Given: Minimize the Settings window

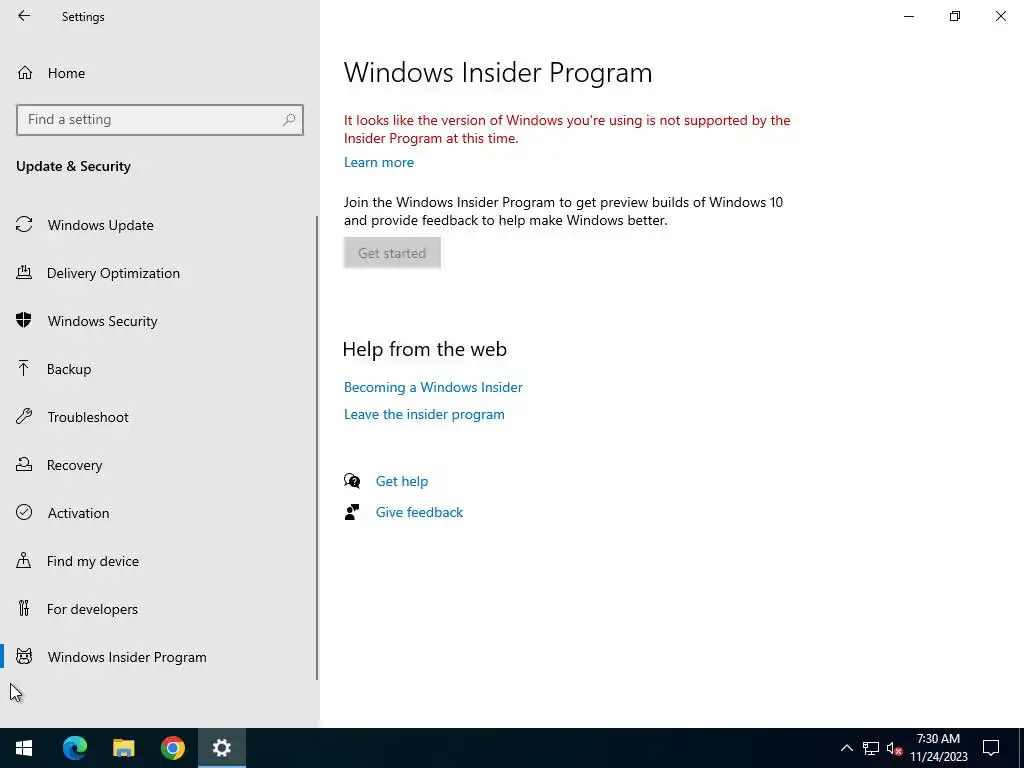Looking at the screenshot, I should point(908,16).
